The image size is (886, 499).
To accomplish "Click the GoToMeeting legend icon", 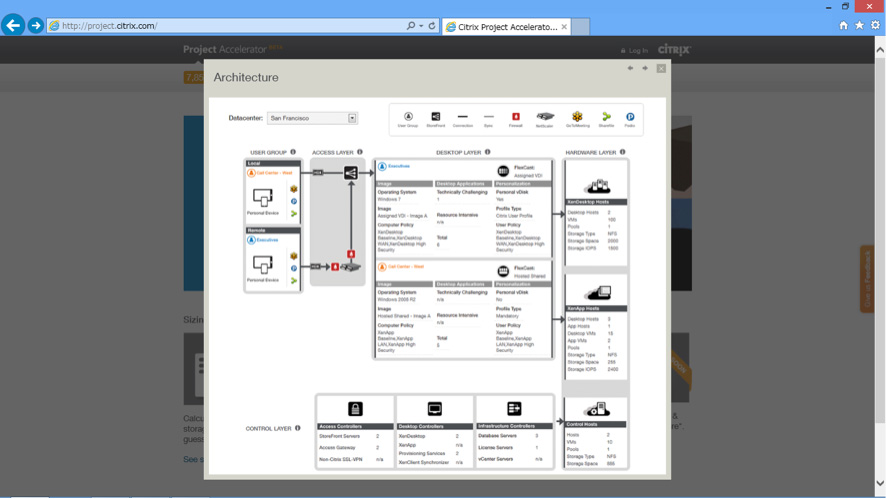I will pos(577,116).
